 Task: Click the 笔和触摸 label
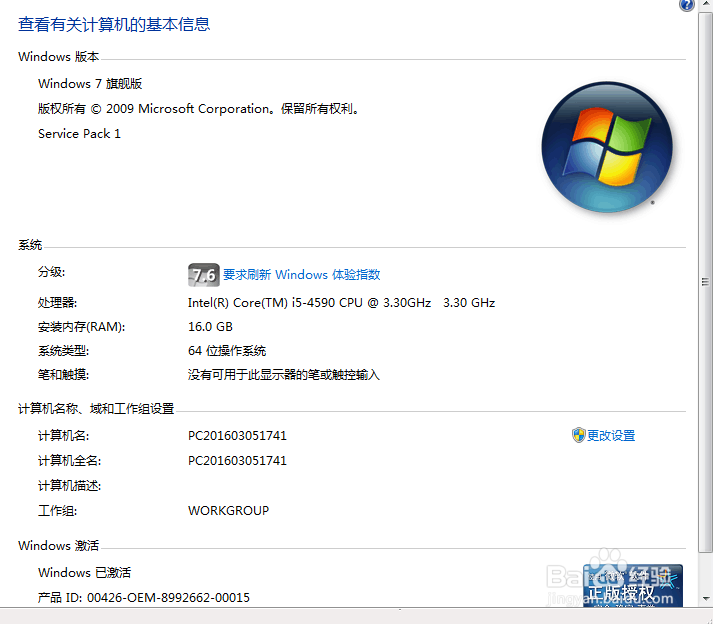pos(63,375)
